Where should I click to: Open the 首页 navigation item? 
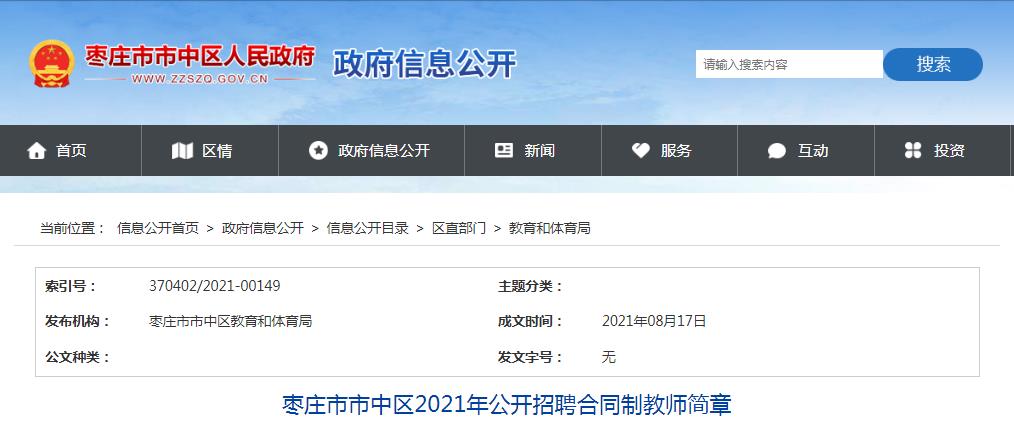[70, 151]
